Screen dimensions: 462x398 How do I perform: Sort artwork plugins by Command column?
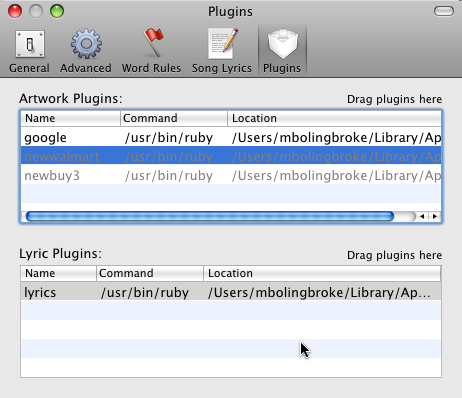coord(174,118)
